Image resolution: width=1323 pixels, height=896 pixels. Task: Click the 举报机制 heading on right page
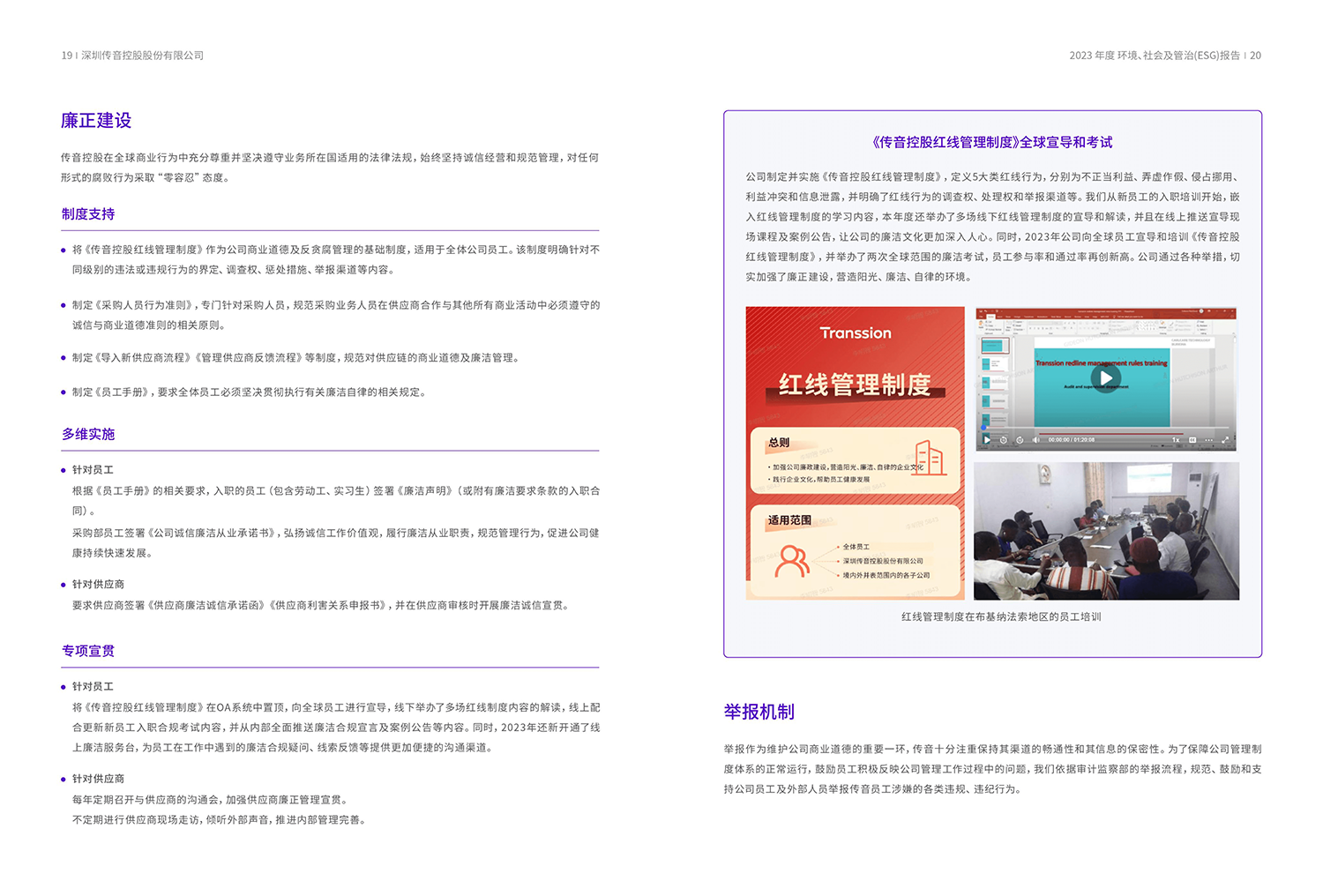pos(759,712)
